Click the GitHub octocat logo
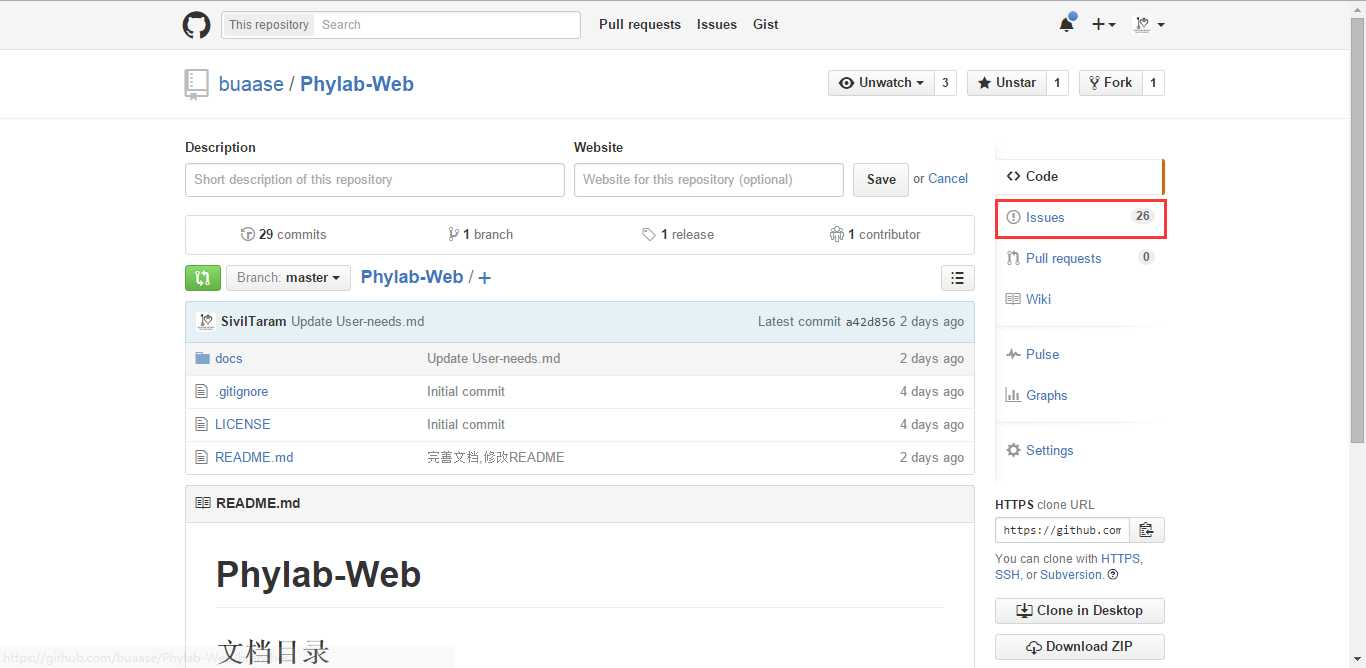 196,25
